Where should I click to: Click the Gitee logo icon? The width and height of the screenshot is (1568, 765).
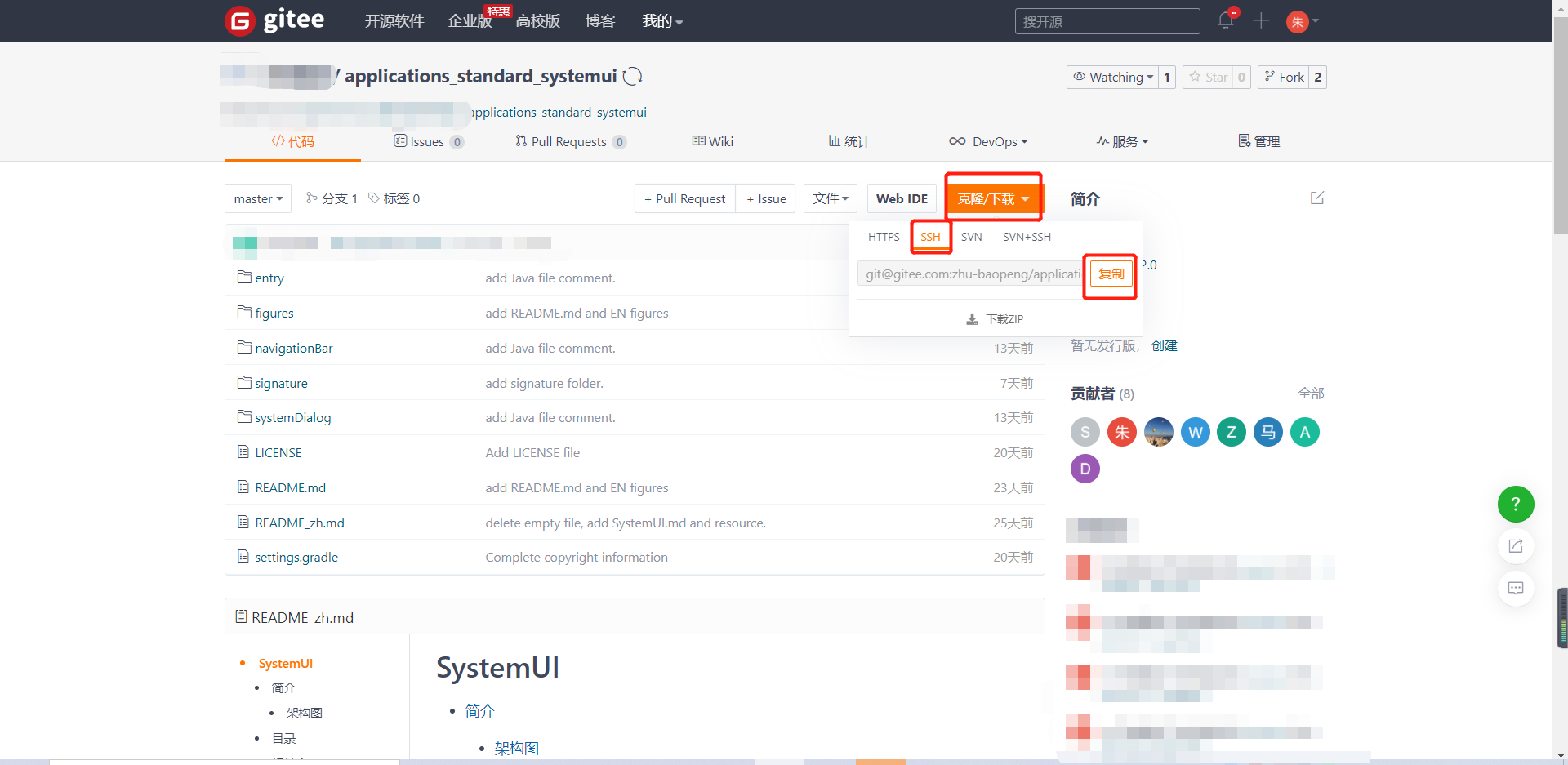point(240,21)
